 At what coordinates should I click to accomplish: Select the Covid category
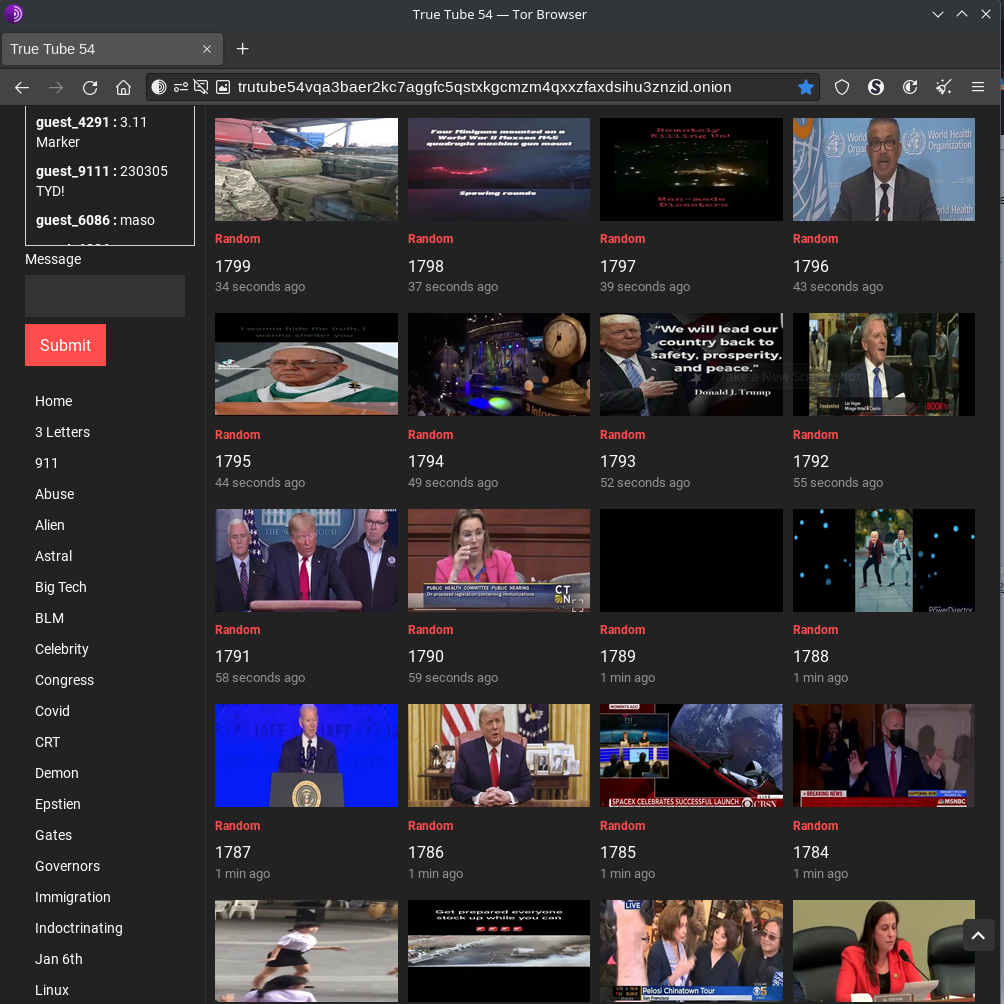coord(52,711)
